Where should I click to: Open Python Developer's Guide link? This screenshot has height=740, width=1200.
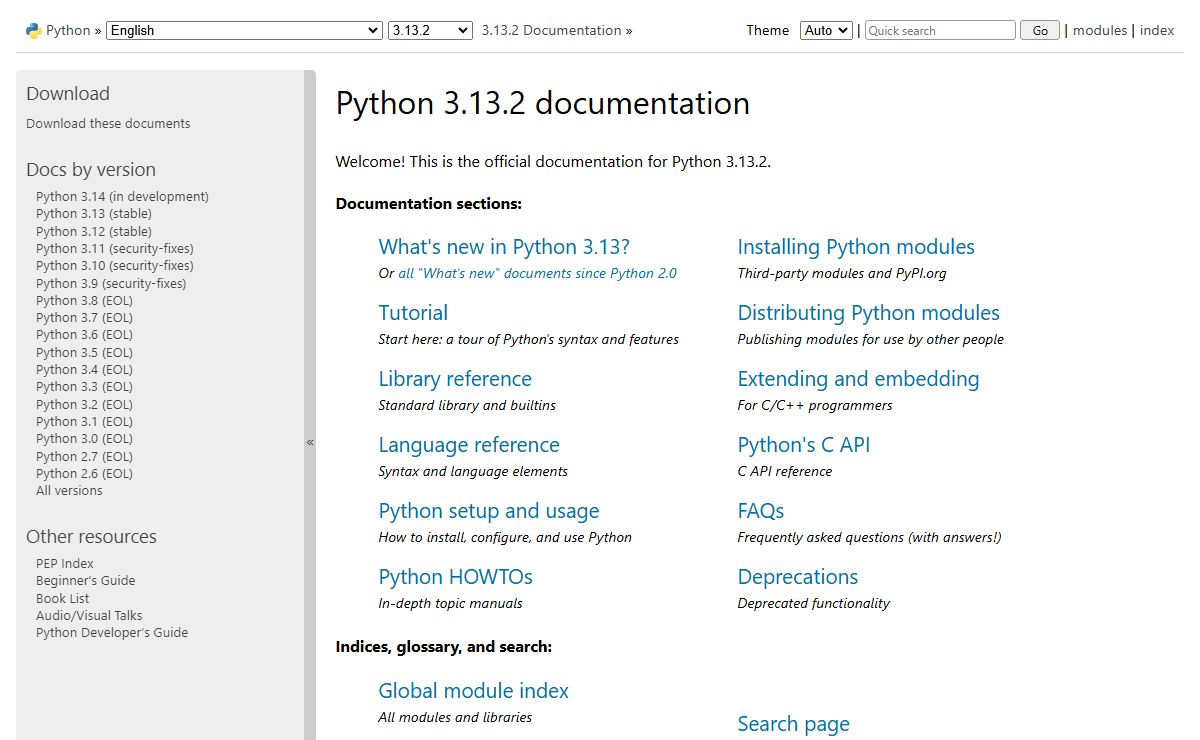112,633
